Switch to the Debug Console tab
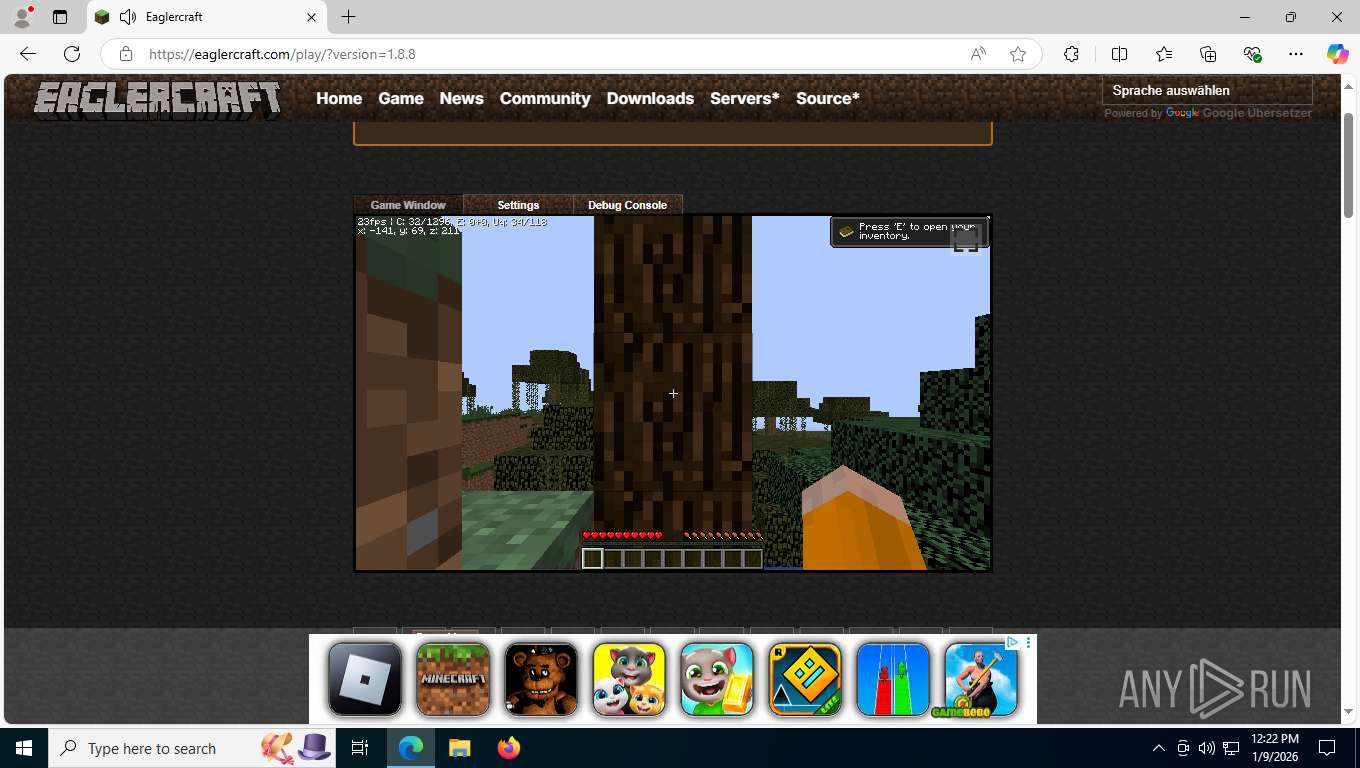Image resolution: width=1360 pixels, height=768 pixels. 627,205
